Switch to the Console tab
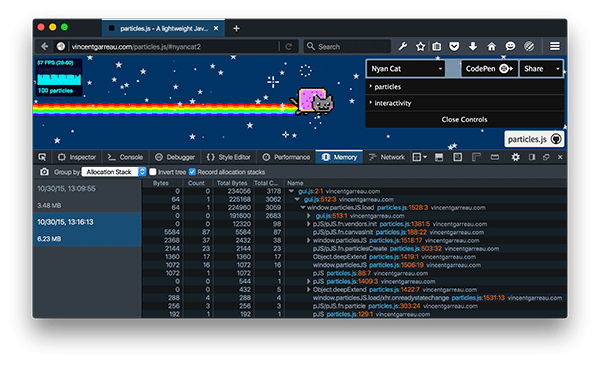The width and height of the screenshot is (600, 365). point(125,157)
